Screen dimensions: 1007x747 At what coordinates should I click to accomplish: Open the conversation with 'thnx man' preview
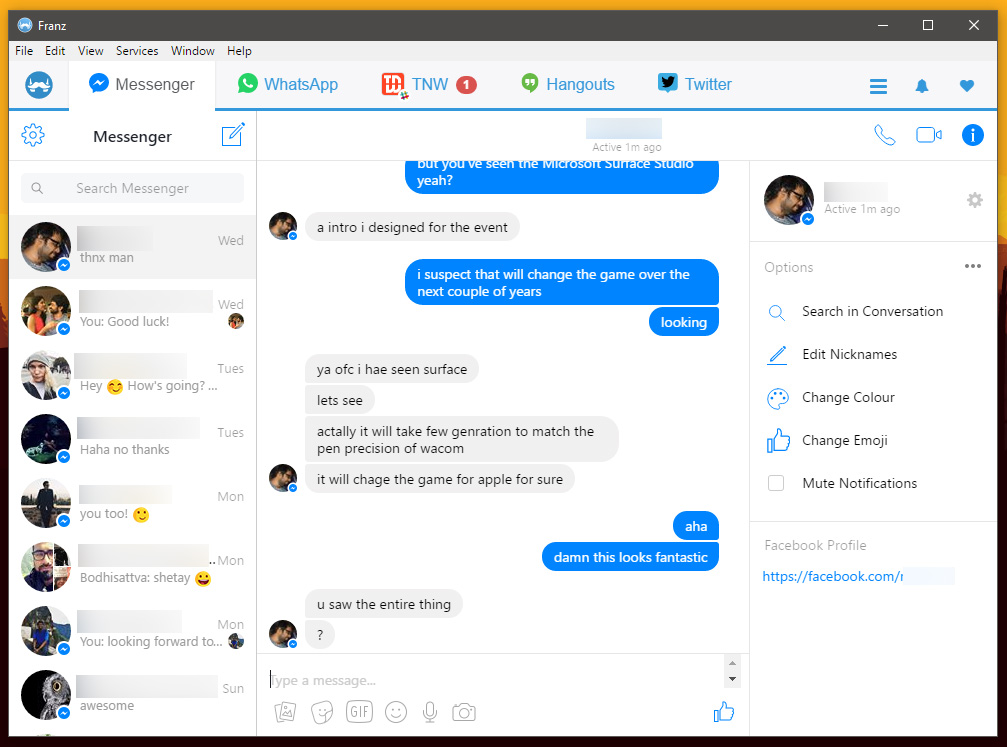coord(132,247)
